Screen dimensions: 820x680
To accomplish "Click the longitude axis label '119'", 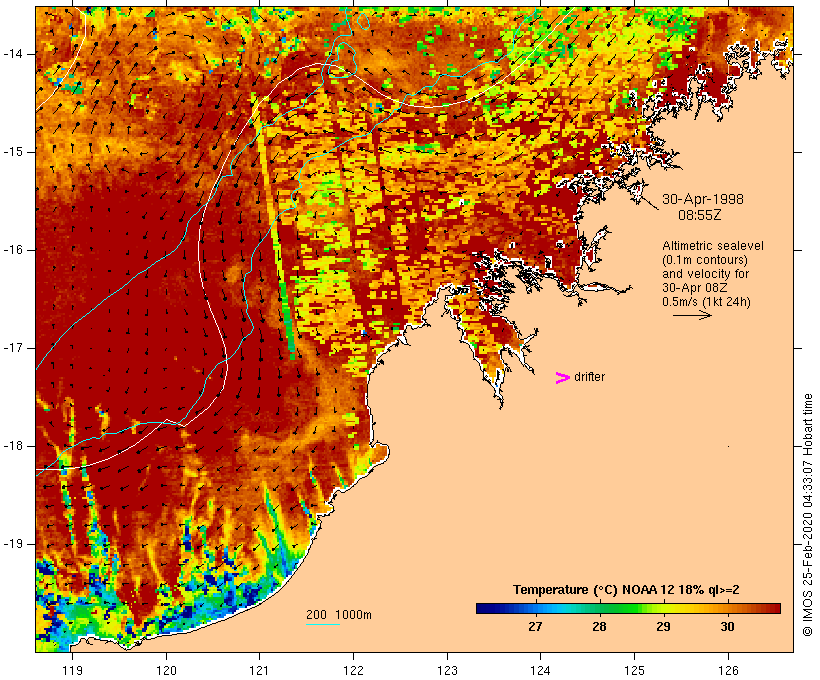I will (x=72, y=670).
